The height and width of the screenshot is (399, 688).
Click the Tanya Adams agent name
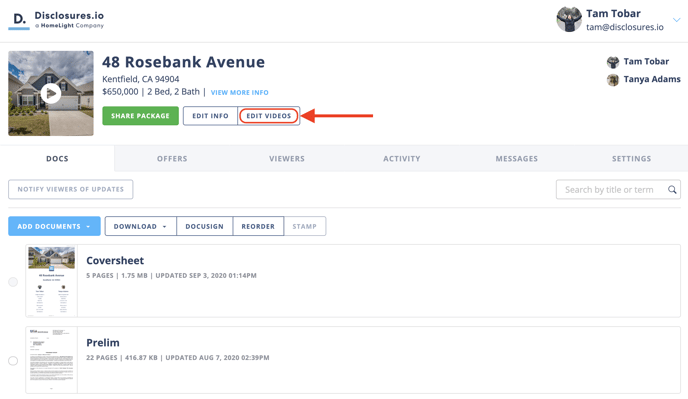652,79
